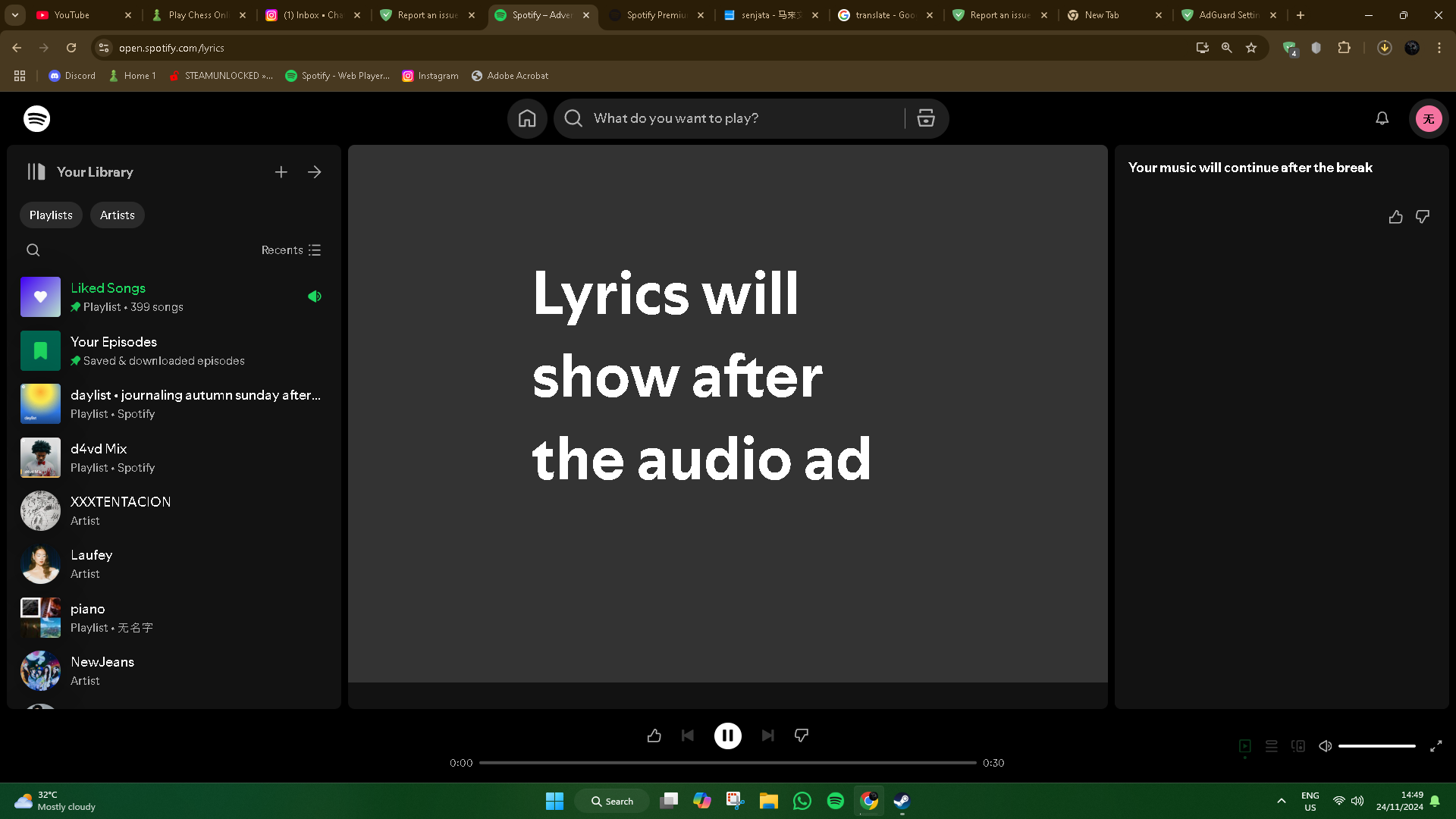The width and height of the screenshot is (1456, 819).
Task: Create a playlist with the plus button
Action: (x=281, y=172)
